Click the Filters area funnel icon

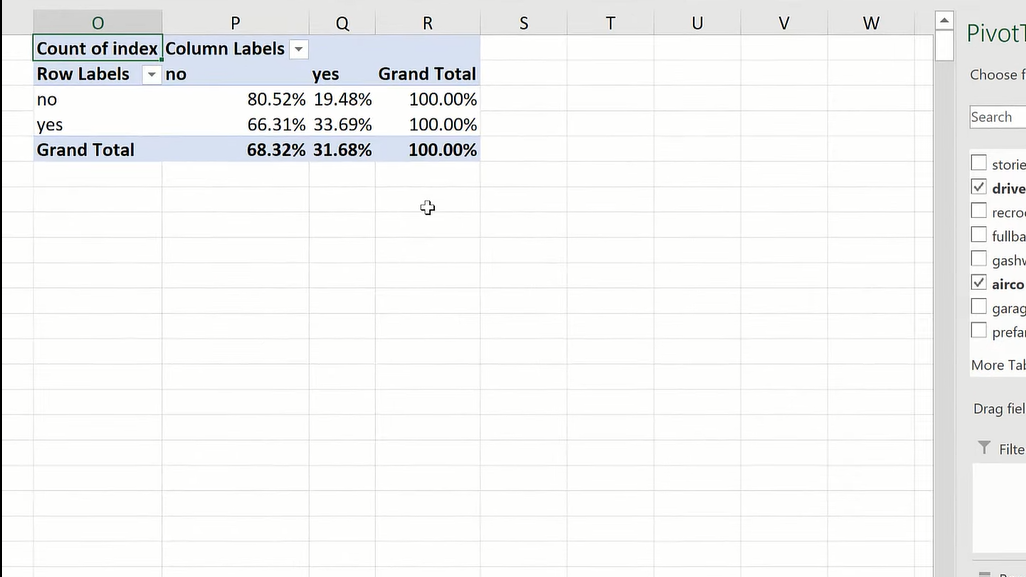[984, 448]
